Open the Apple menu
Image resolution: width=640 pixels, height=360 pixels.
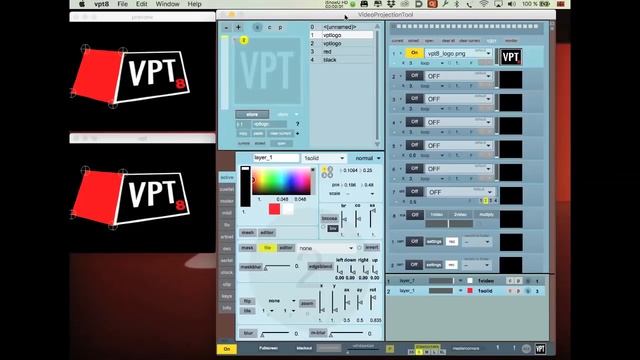(x=82, y=4)
